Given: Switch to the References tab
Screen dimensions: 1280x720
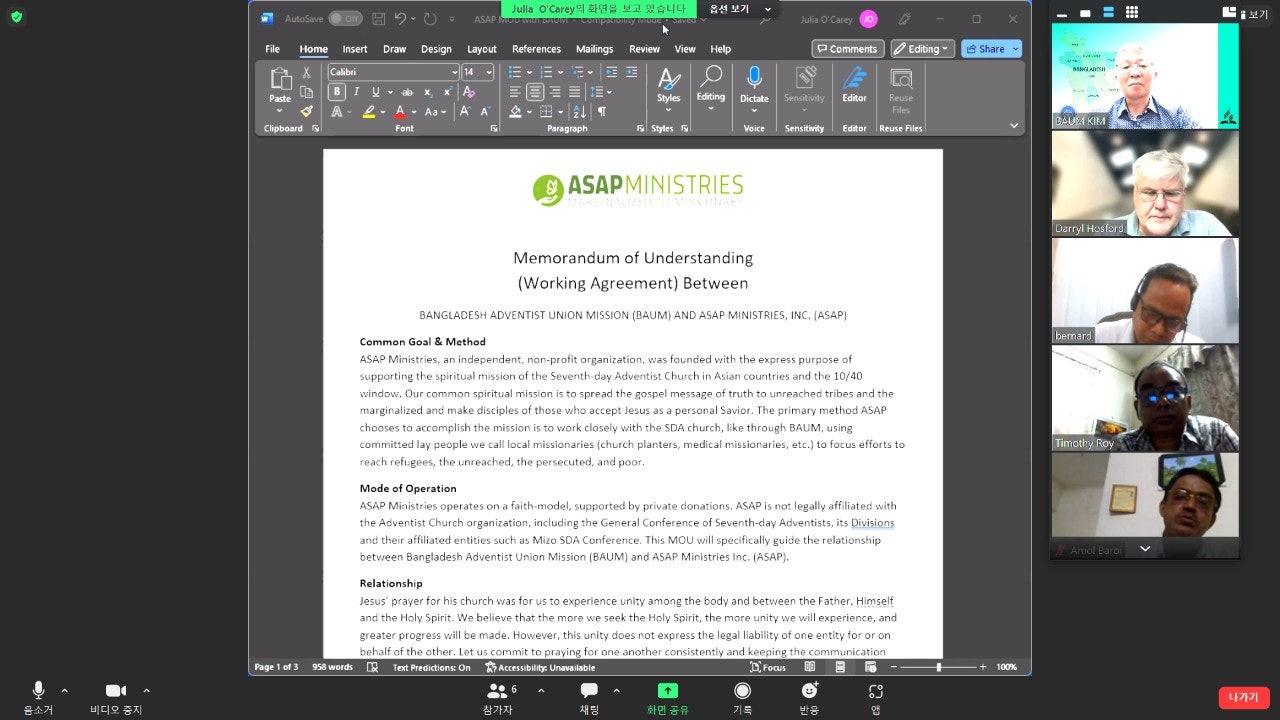Looking at the screenshot, I should click(536, 49).
